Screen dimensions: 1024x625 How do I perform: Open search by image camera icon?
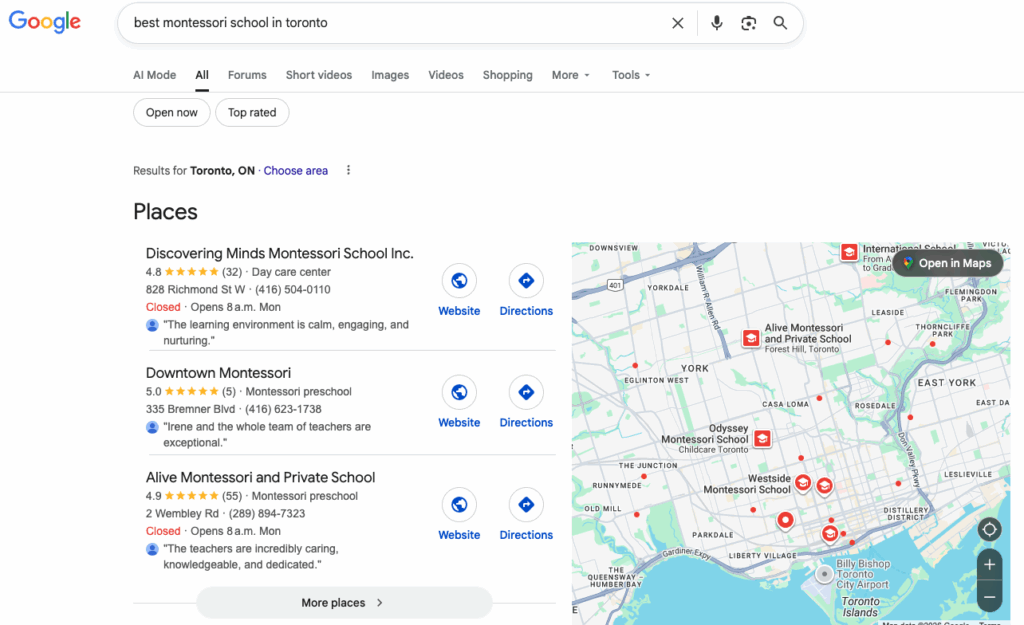pos(748,23)
